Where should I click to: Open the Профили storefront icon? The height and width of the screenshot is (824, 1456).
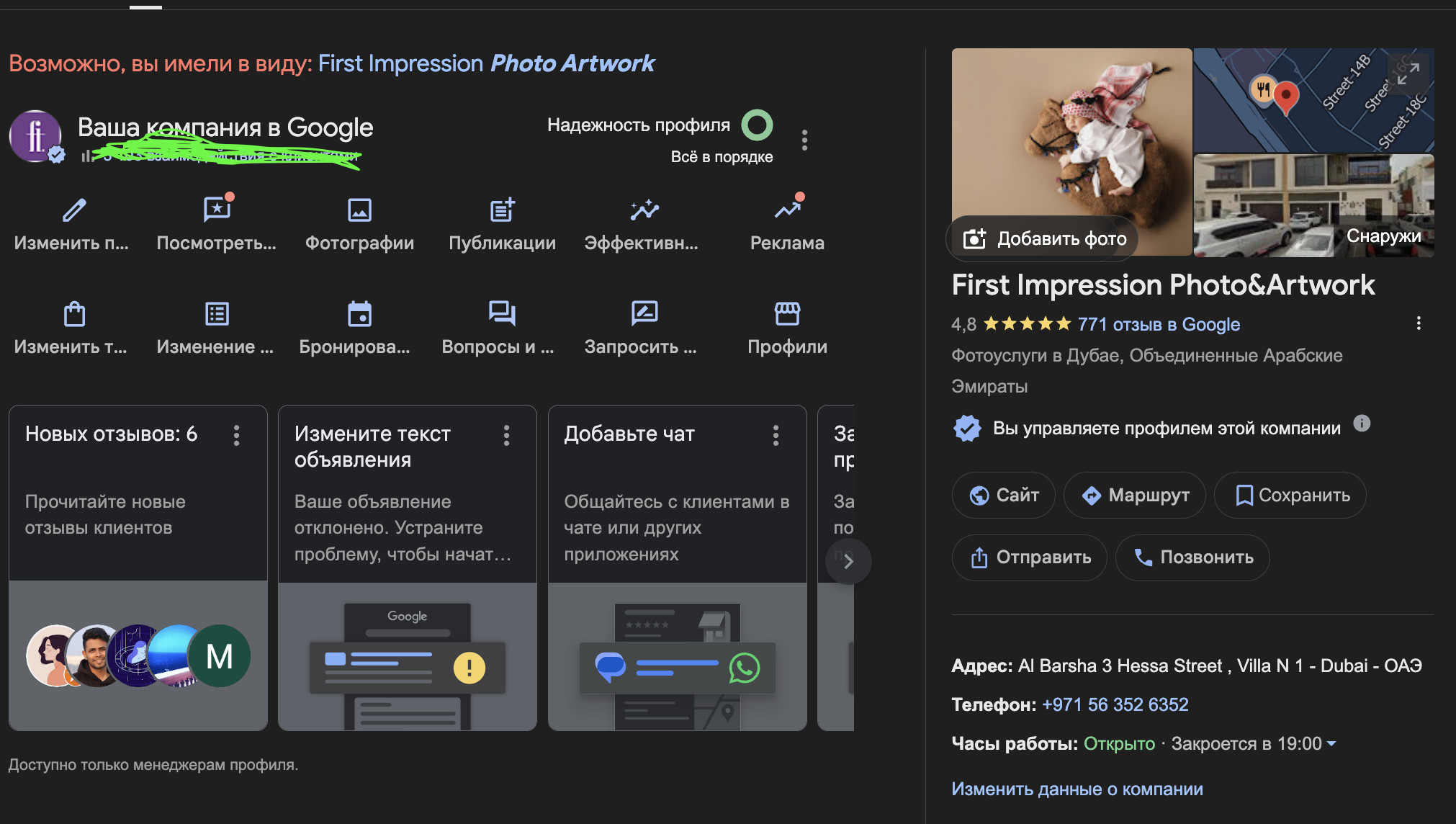[787, 314]
